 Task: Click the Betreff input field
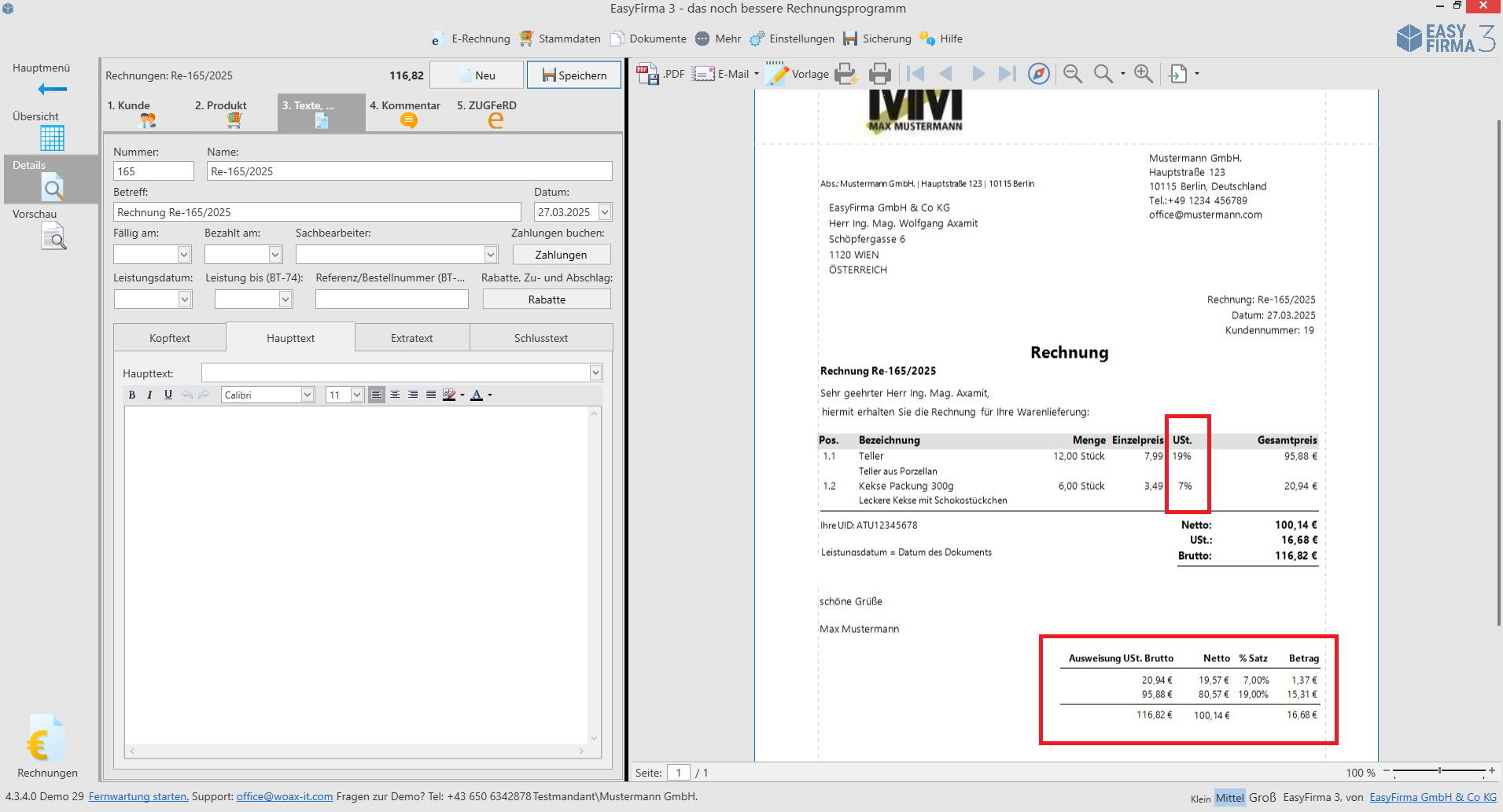pyautogui.click(x=317, y=212)
